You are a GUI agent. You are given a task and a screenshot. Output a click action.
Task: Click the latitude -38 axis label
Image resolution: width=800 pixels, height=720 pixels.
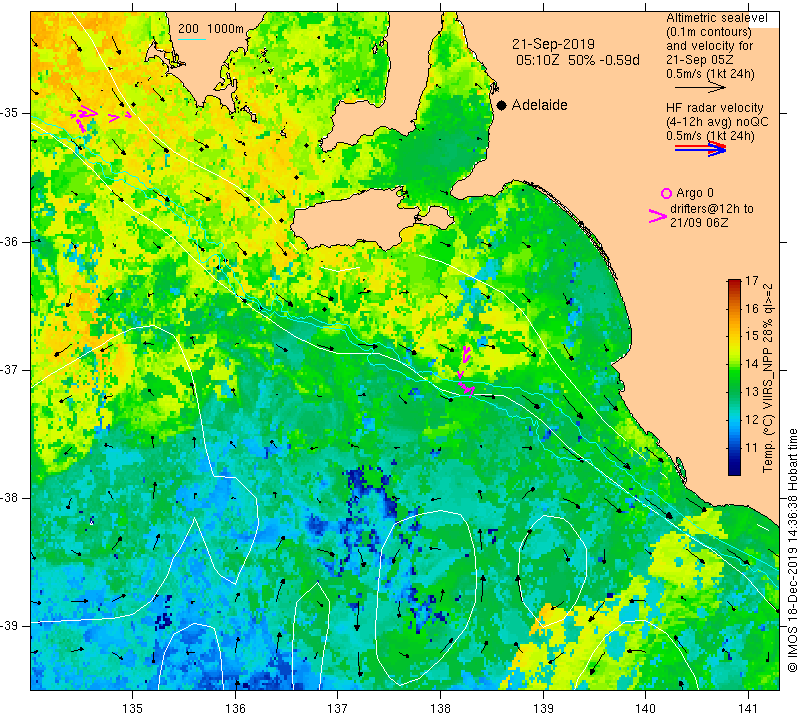[x=10, y=498]
